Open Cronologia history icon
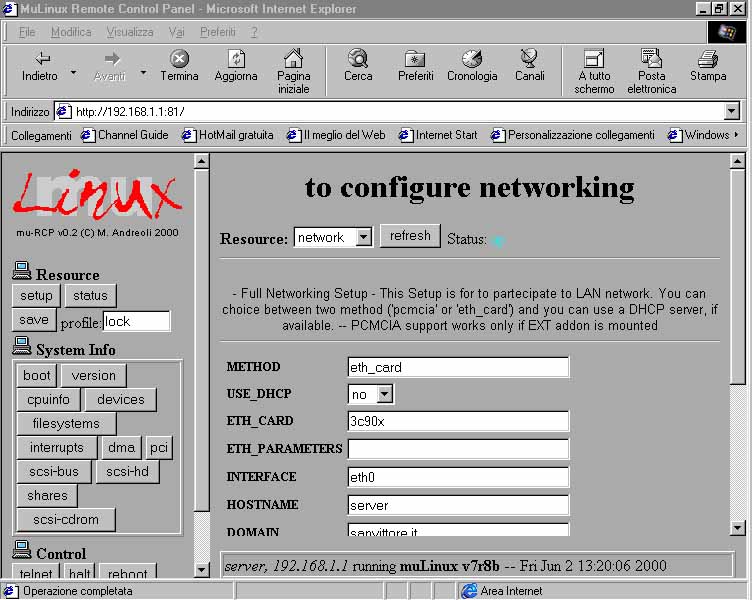This screenshot has height=600, width=752. (472, 59)
